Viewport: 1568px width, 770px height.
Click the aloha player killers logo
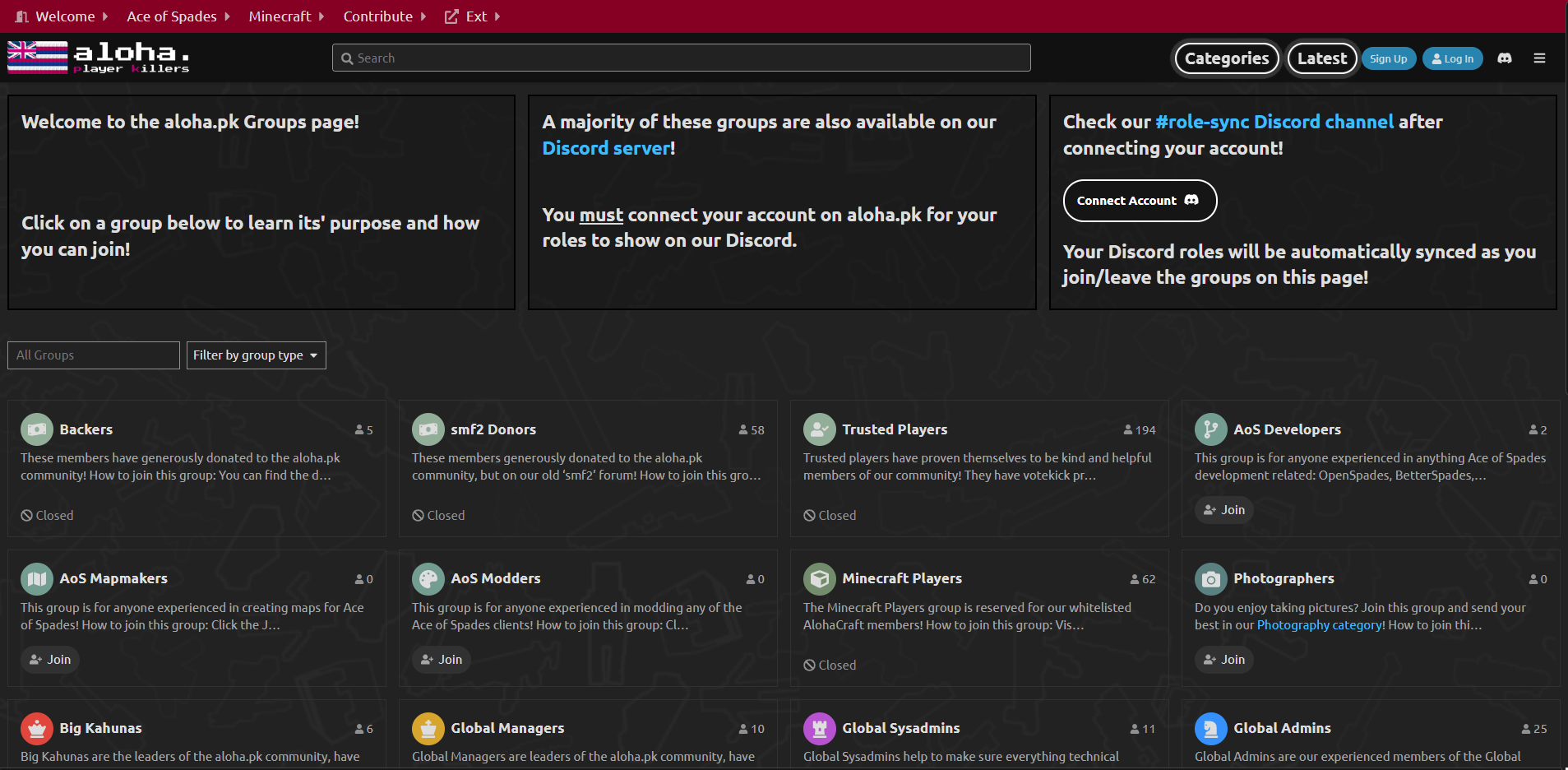[x=99, y=58]
